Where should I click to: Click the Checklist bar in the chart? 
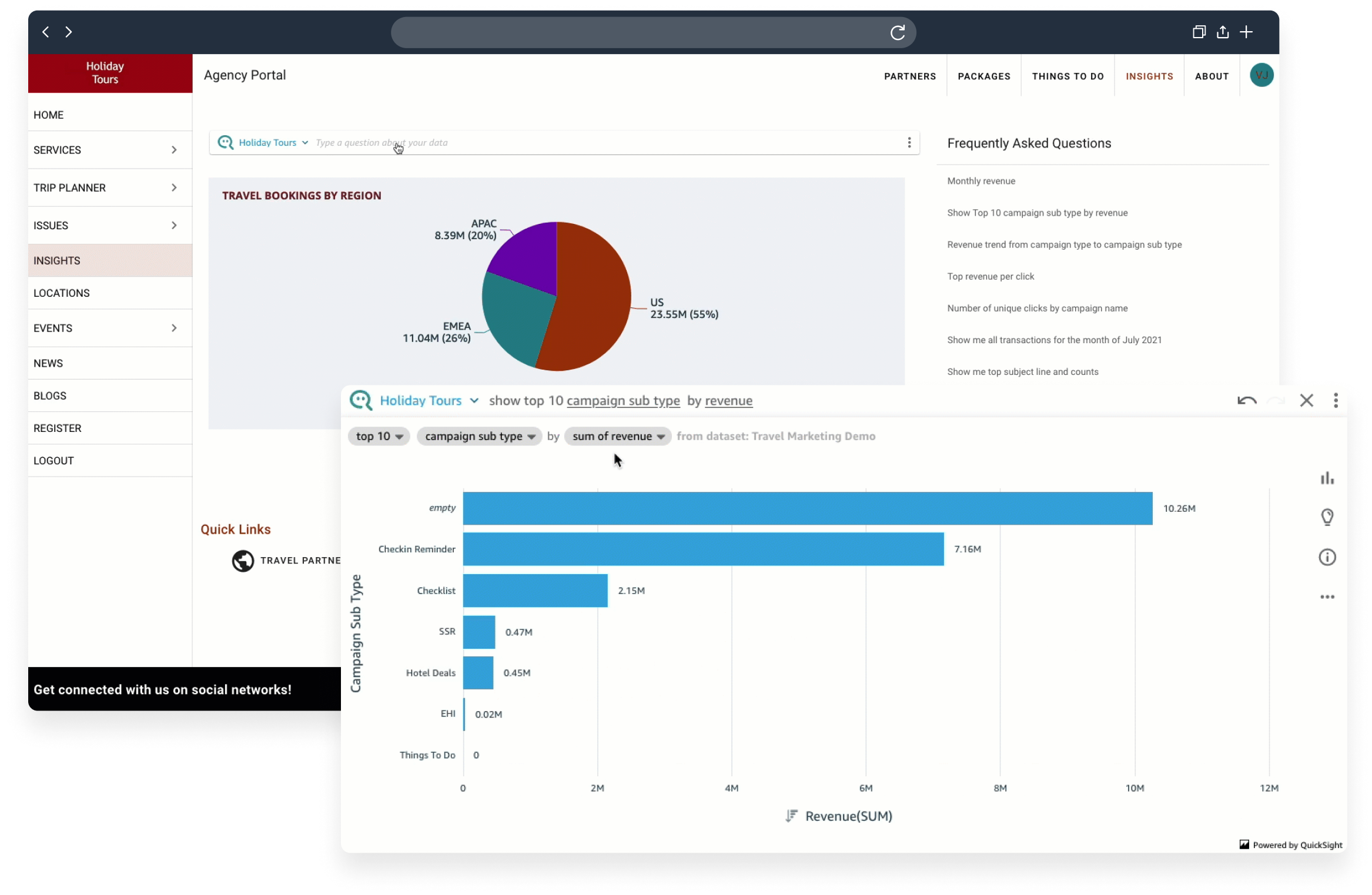[535, 591]
